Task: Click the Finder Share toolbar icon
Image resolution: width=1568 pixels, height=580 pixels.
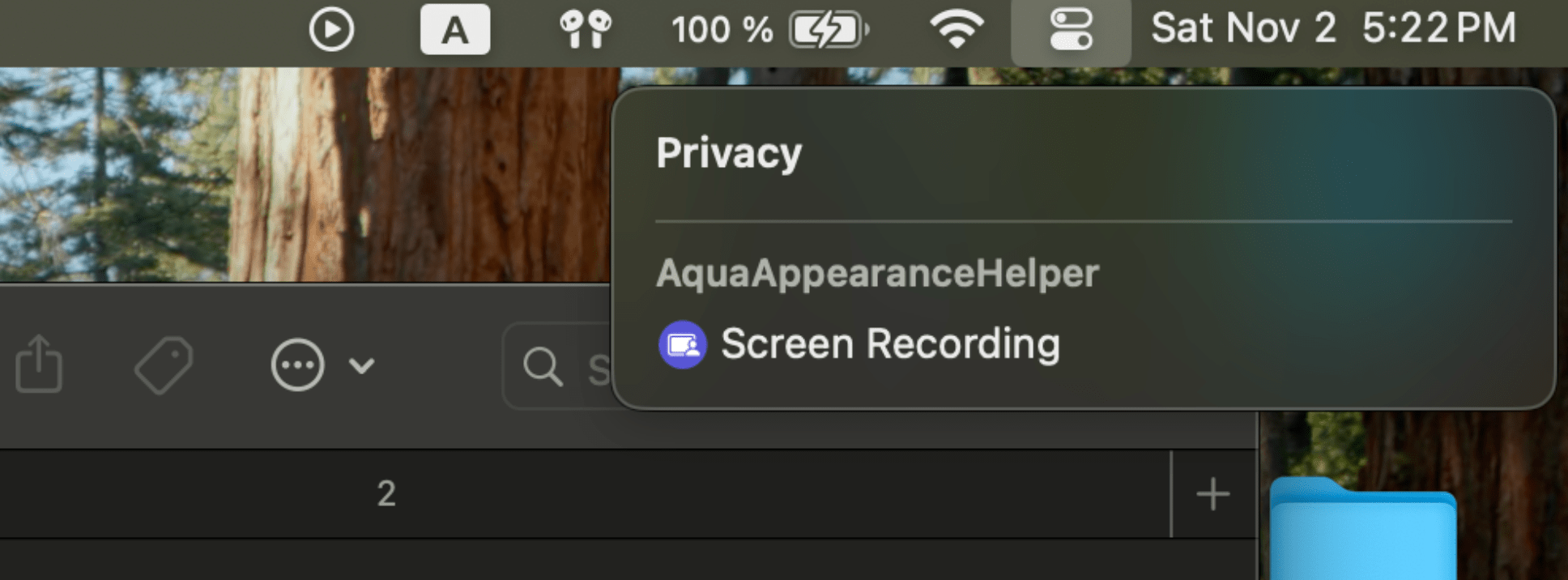Action: [39, 365]
